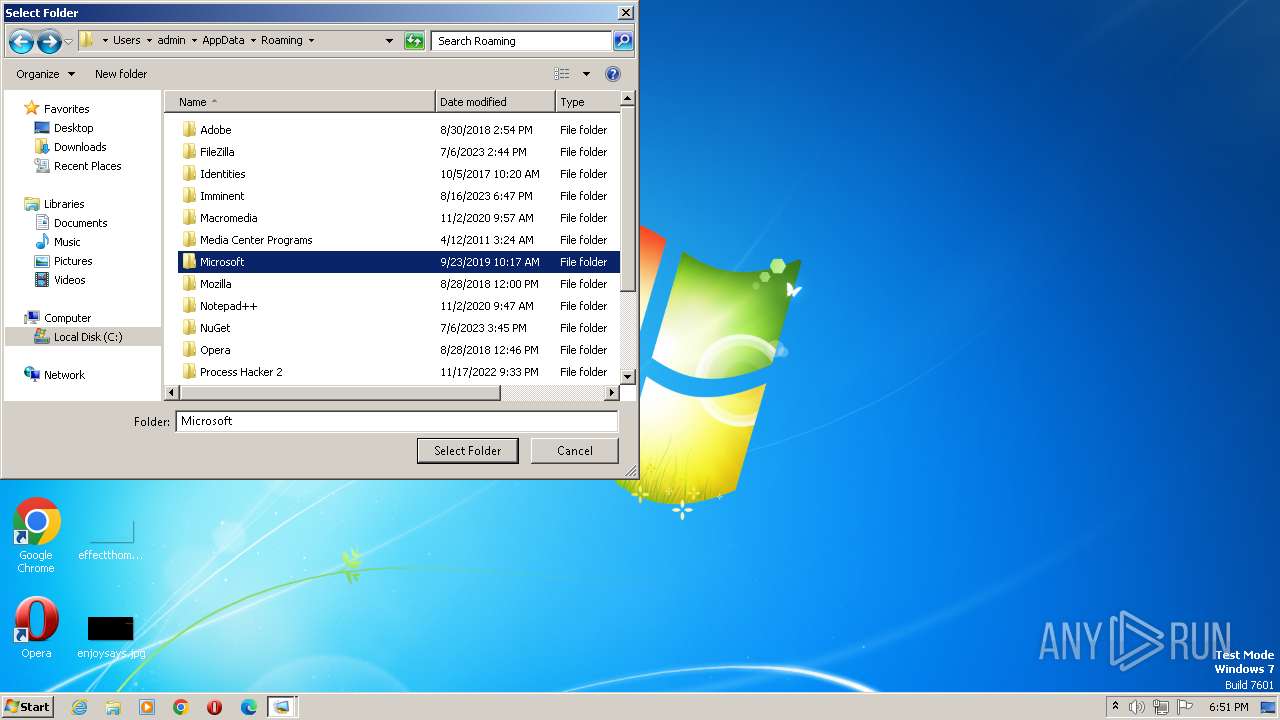Click the New folder button
Screen dimensions: 1280x720
pyautogui.click(x=121, y=74)
